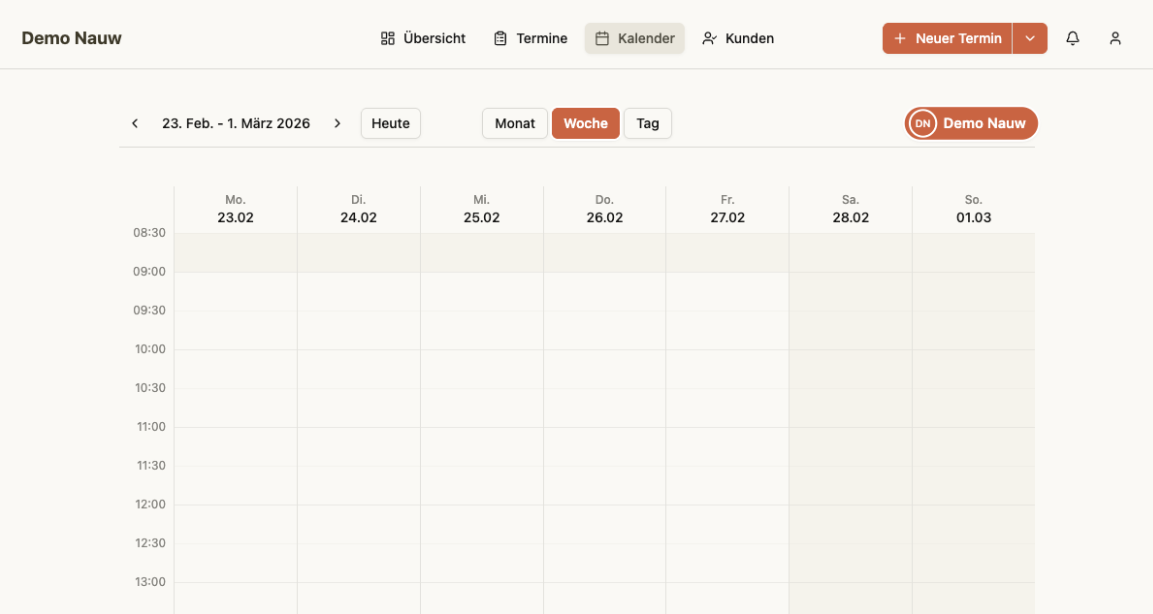Select the Di. 24.02 day header
The image size is (1153, 614).
pos(358,209)
